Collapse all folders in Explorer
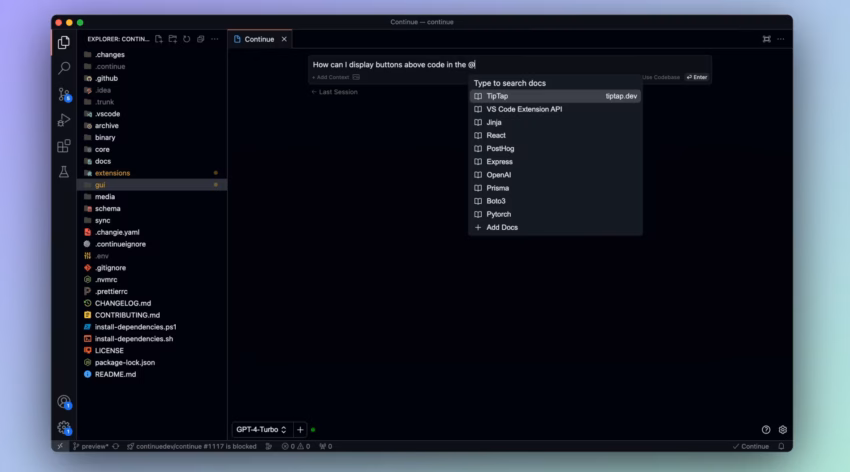 coord(201,39)
